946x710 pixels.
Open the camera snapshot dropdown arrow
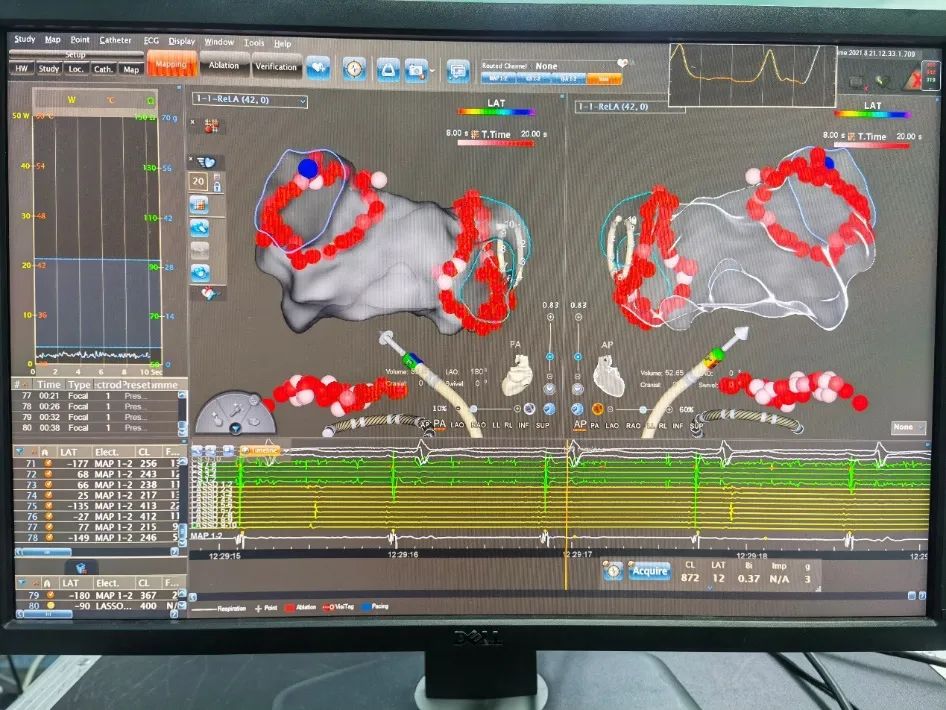[x=432, y=71]
